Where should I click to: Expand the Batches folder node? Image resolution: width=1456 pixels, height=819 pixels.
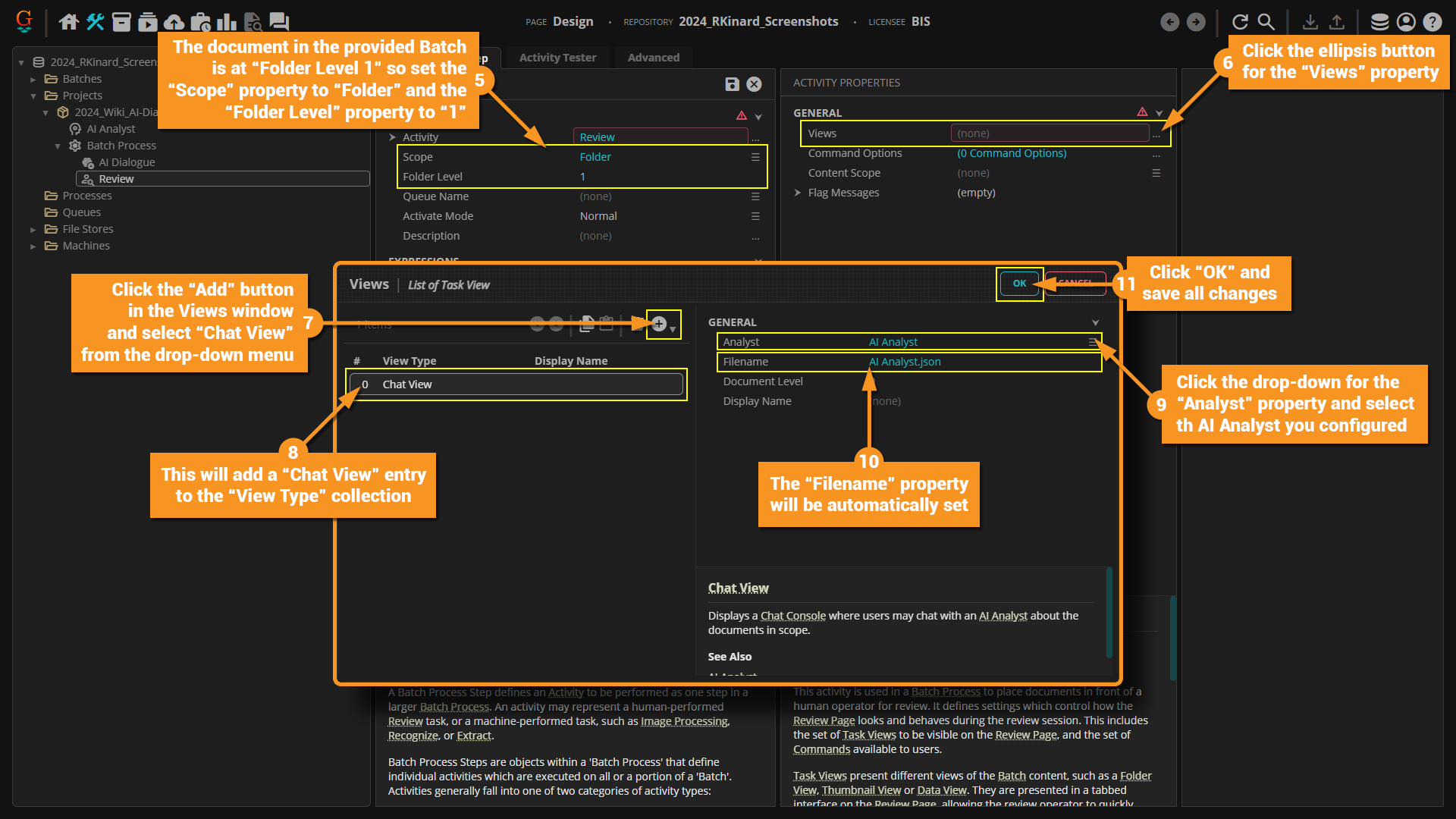click(33, 79)
